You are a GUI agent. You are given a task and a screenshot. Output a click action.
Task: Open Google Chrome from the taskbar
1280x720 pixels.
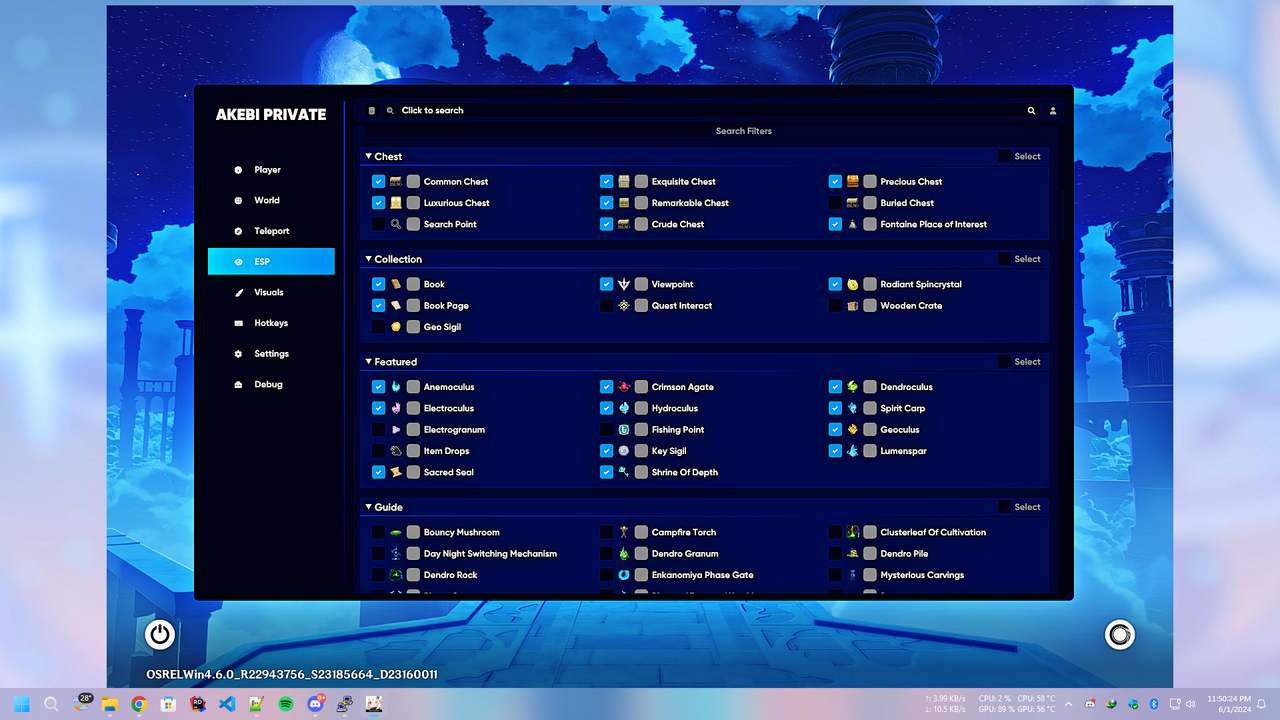coord(139,704)
